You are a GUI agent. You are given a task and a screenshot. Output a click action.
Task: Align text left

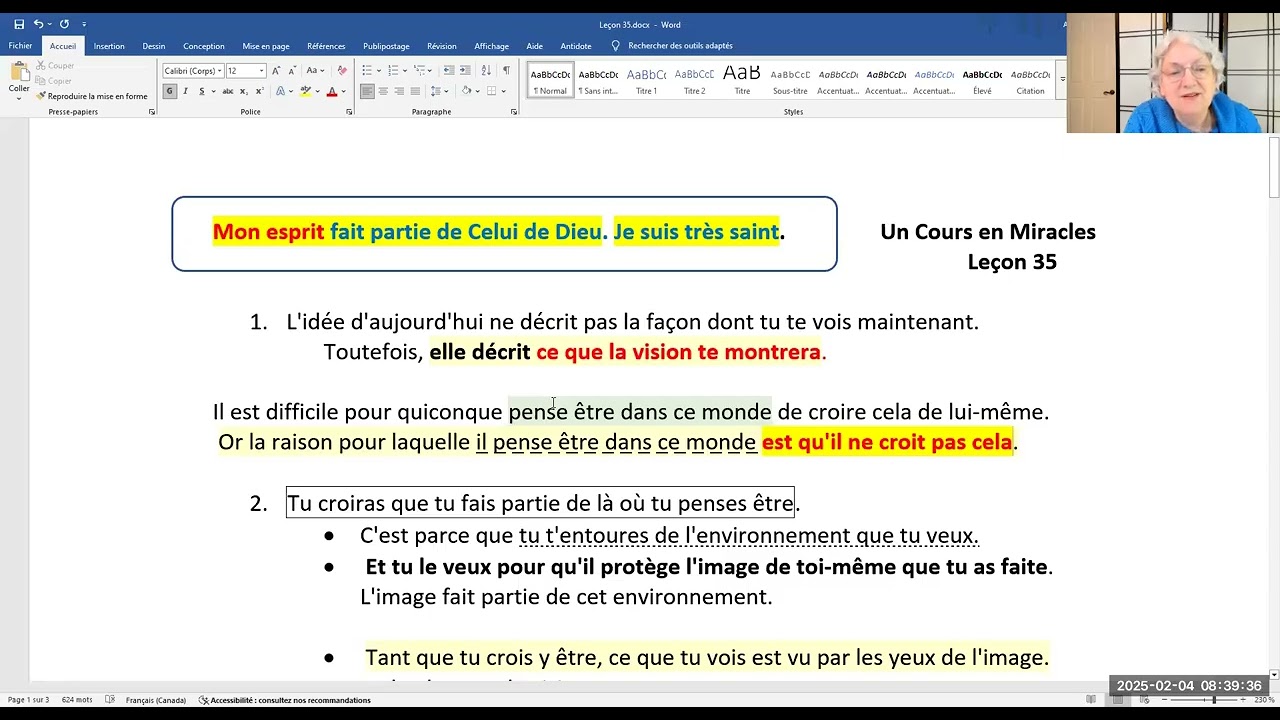368,91
